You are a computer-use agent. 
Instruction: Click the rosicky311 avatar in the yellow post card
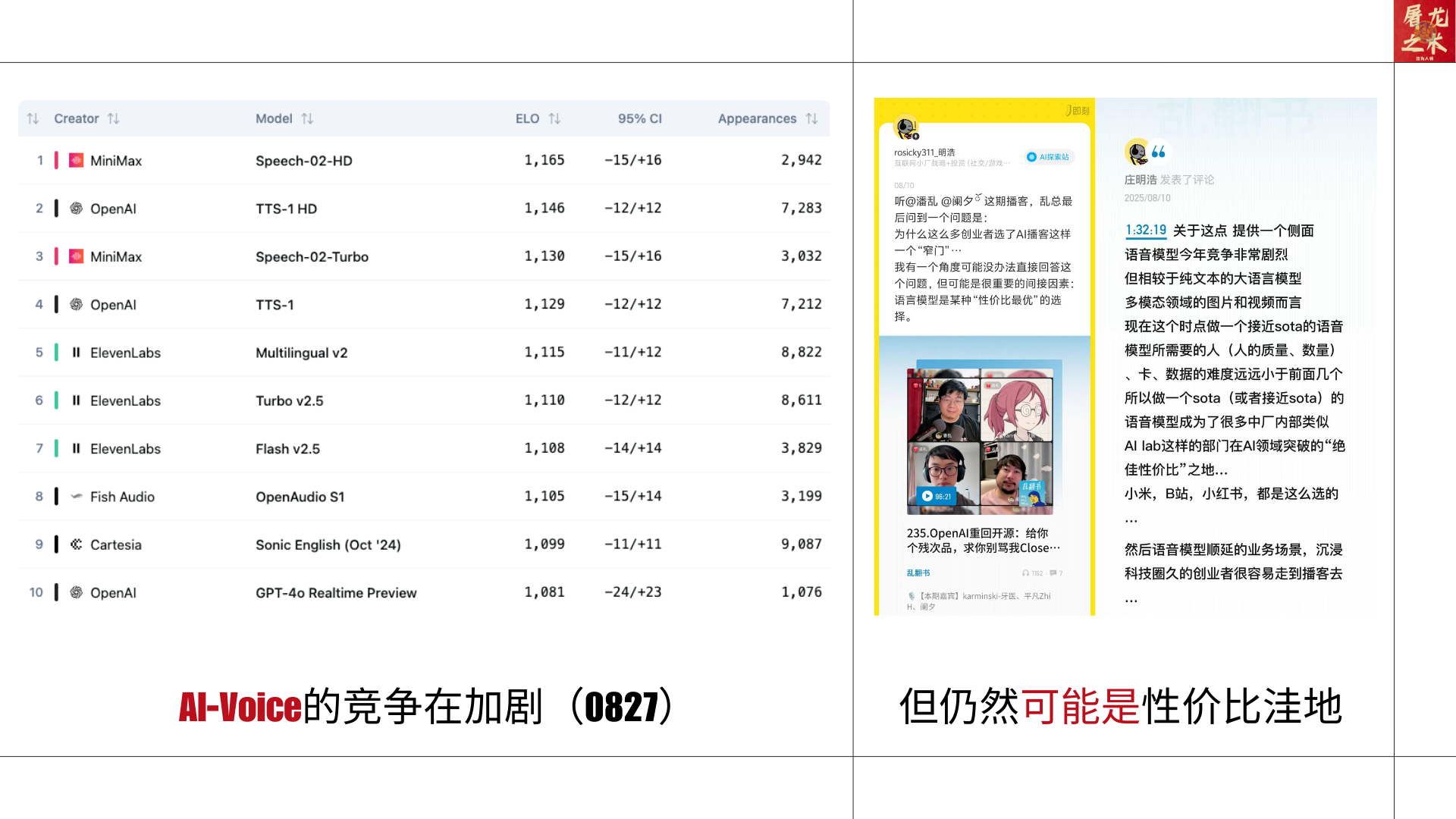[906, 127]
